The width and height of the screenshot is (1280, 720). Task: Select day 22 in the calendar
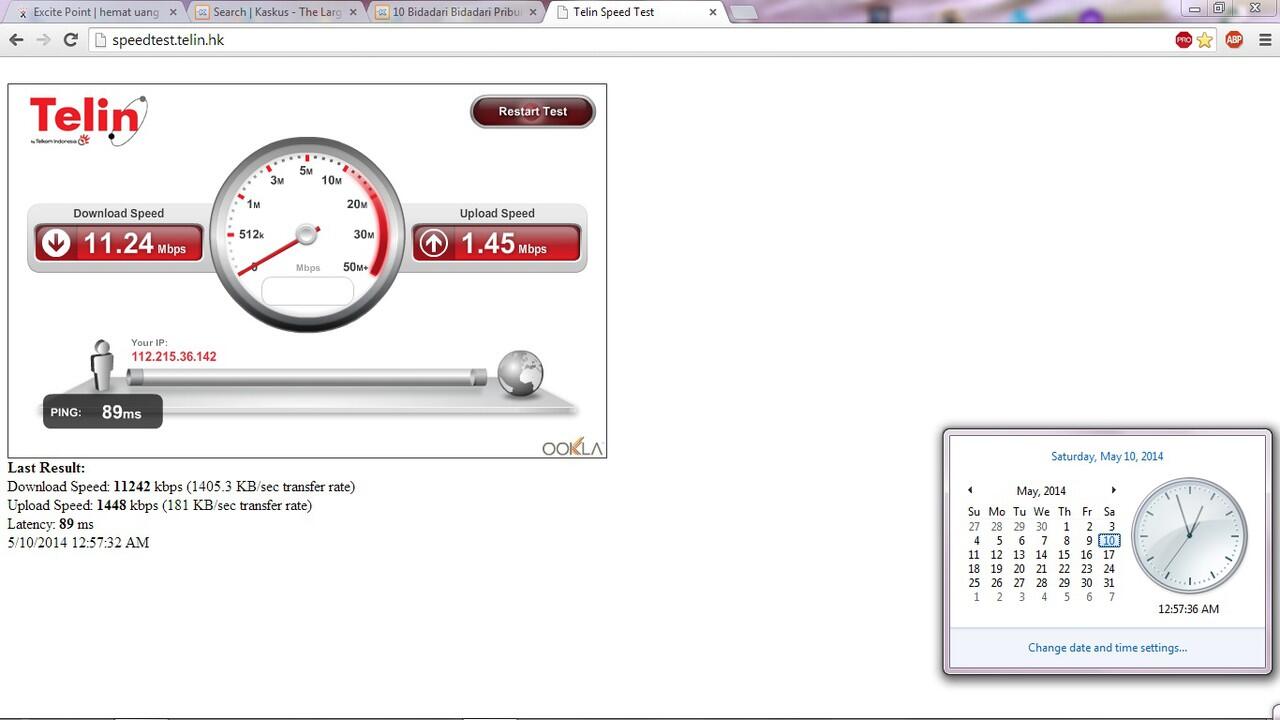click(1064, 569)
